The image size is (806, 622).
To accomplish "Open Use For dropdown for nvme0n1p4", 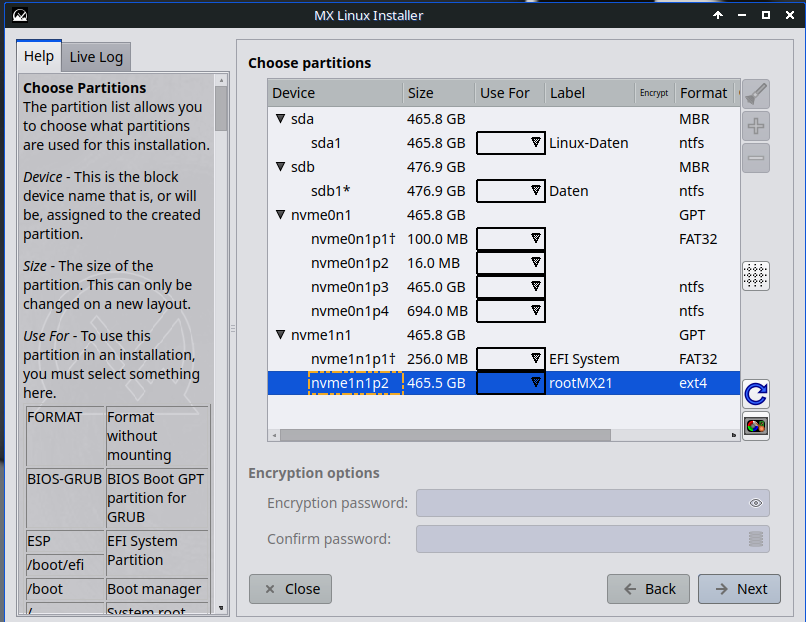I will click(510, 311).
